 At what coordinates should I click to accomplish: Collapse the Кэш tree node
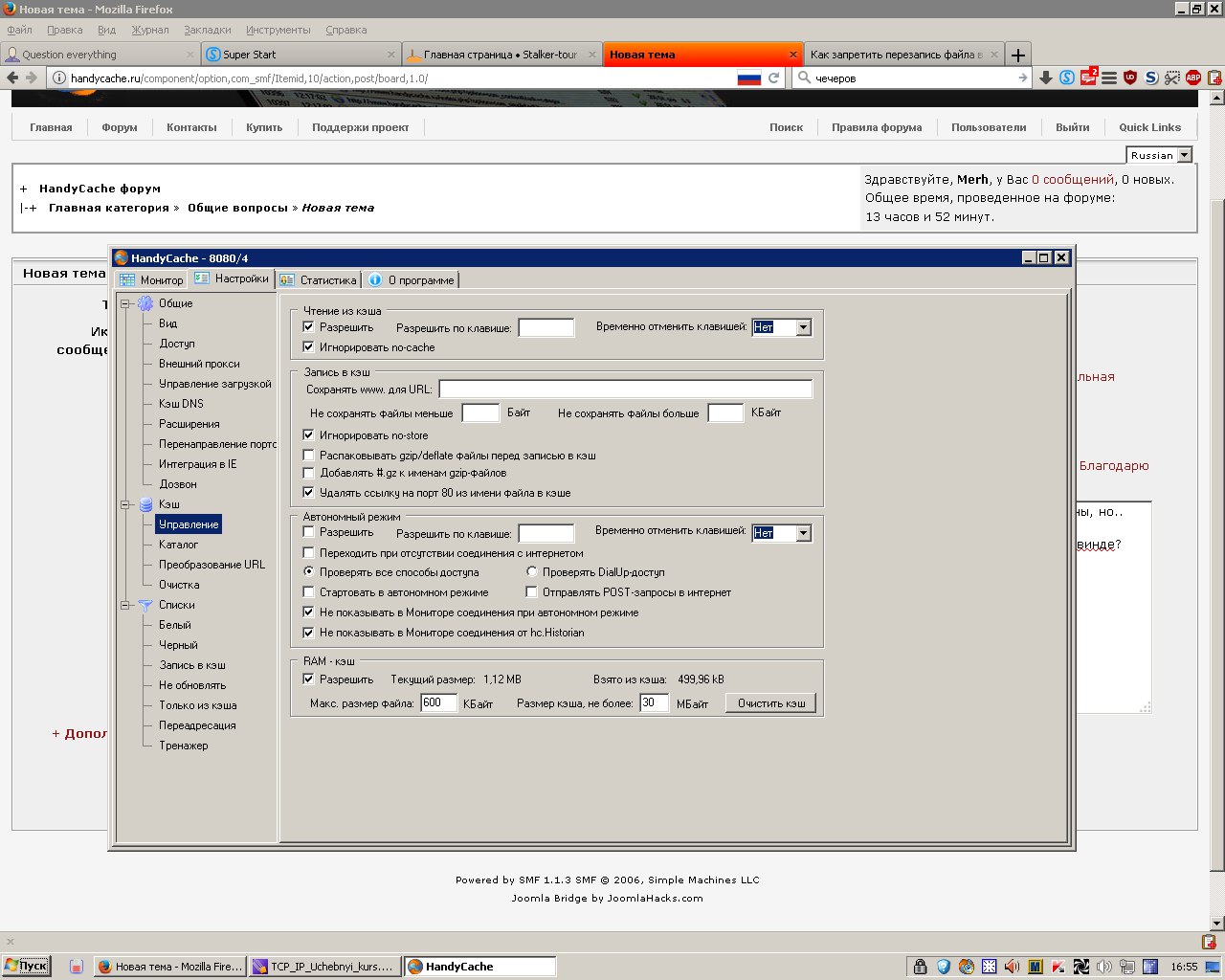[125, 504]
